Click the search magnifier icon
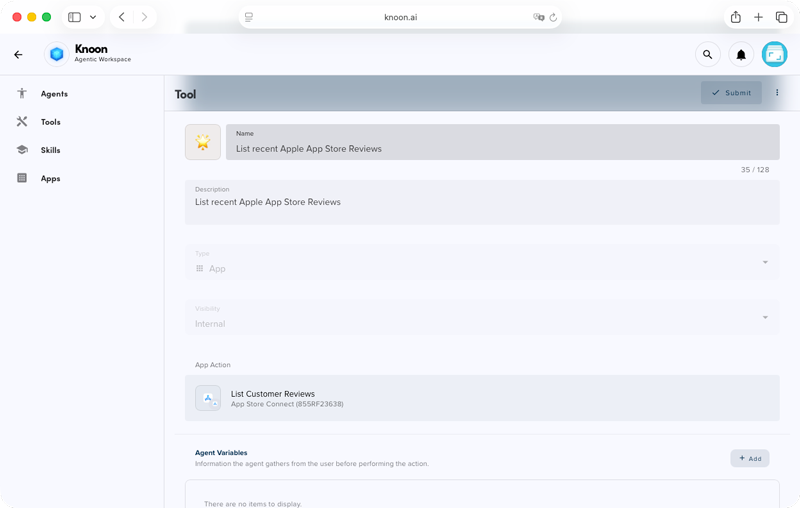 pyautogui.click(x=708, y=55)
